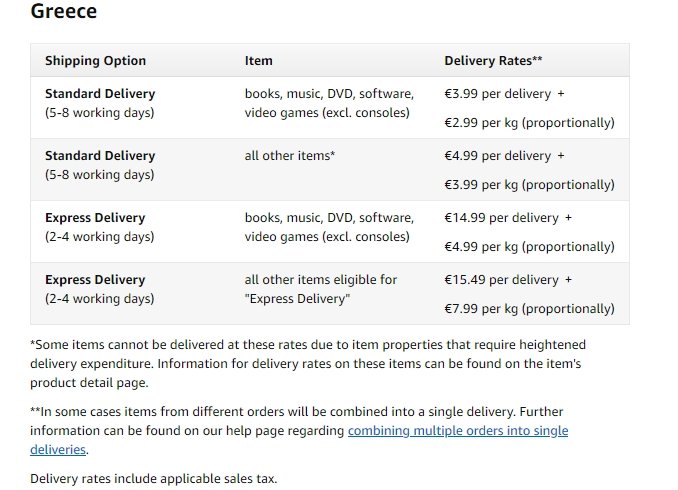The height and width of the screenshot is (490, 678).
Task: Select the €4.99 per kg rate text
Action: 529,247
